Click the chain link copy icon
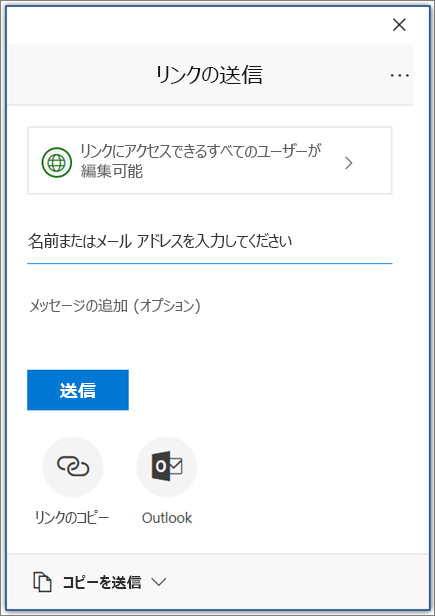The height and width of the screenshot is (616, 435). pyautogui.click(x=73, y=467)
